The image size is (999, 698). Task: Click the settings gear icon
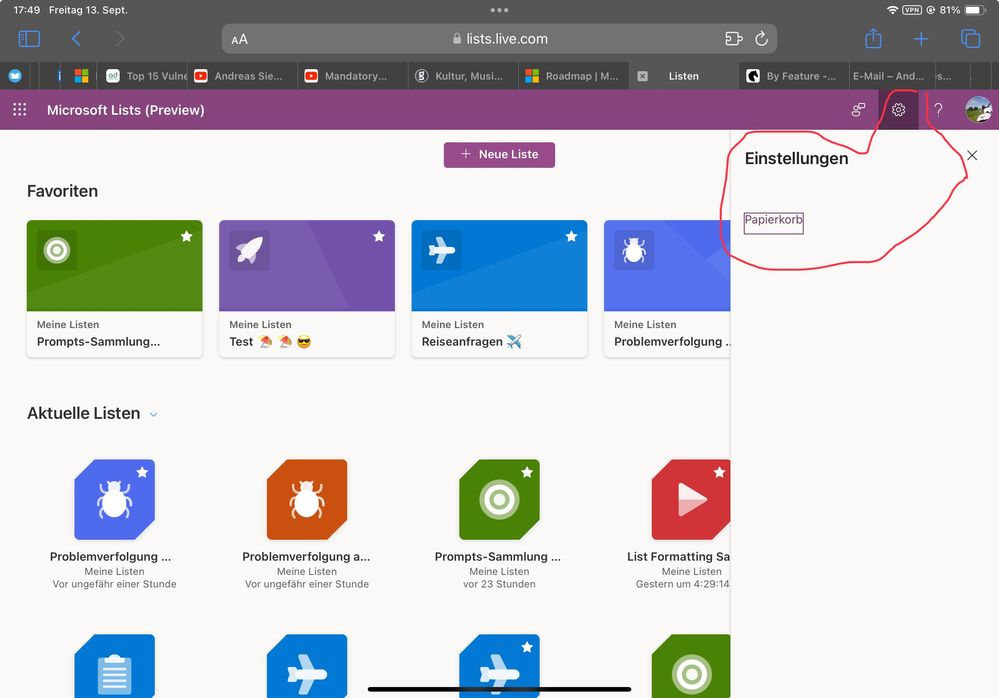(898, 110)
